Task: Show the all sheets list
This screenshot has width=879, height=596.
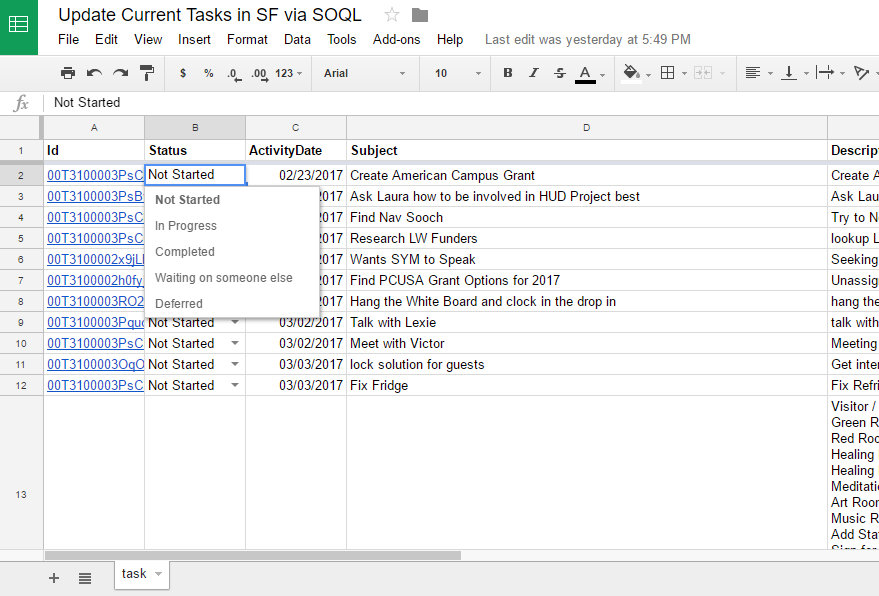Action: pos(85,578)
